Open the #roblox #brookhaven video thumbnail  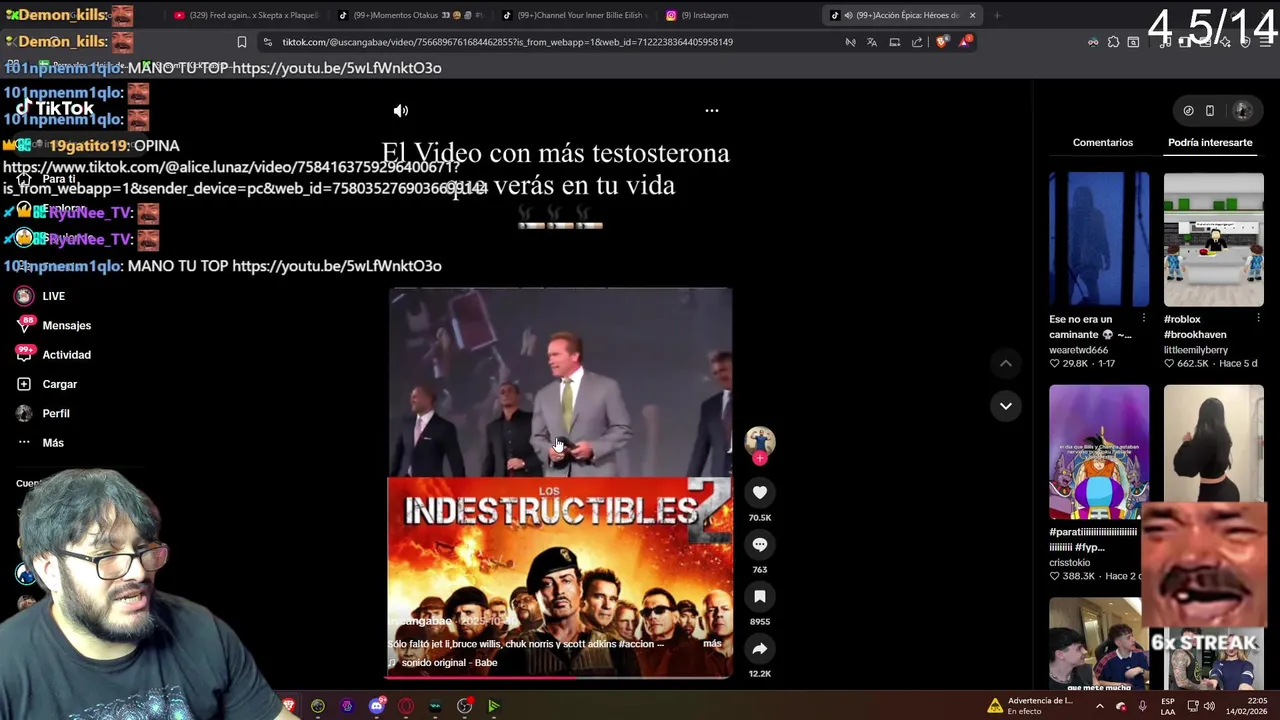(x=1213, y=240)
